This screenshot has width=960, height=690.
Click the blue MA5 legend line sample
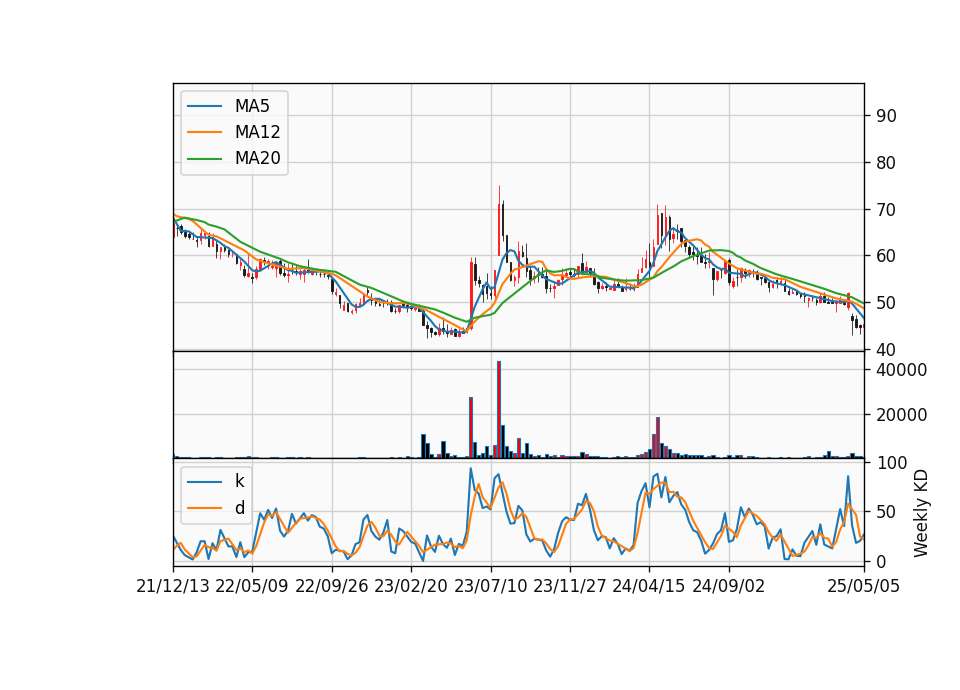pyautogui.click(x=204, y=106)
